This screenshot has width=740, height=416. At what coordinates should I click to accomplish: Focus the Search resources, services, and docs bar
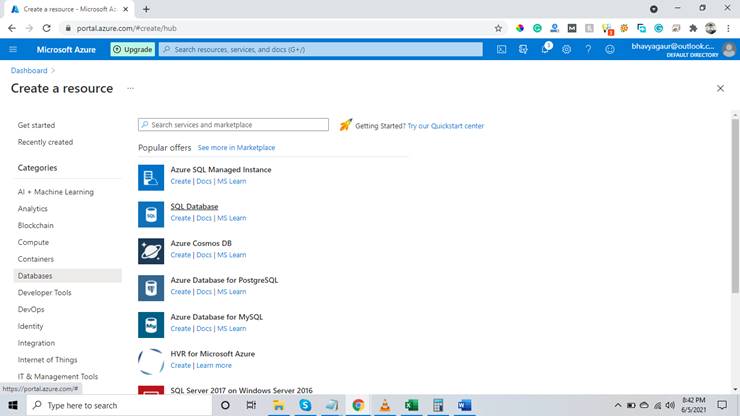click(321, 49)
